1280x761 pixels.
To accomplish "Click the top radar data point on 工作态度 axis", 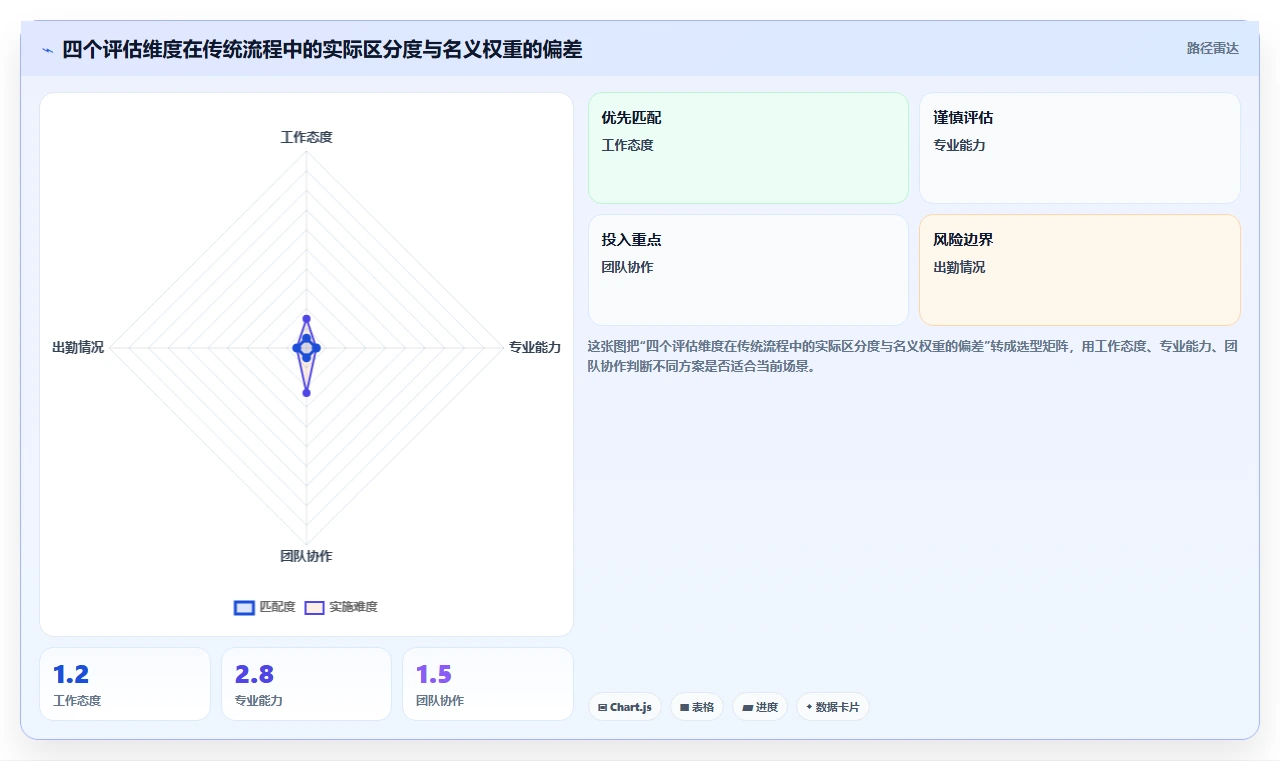I will pyautogui.click(x=306, y=319).
